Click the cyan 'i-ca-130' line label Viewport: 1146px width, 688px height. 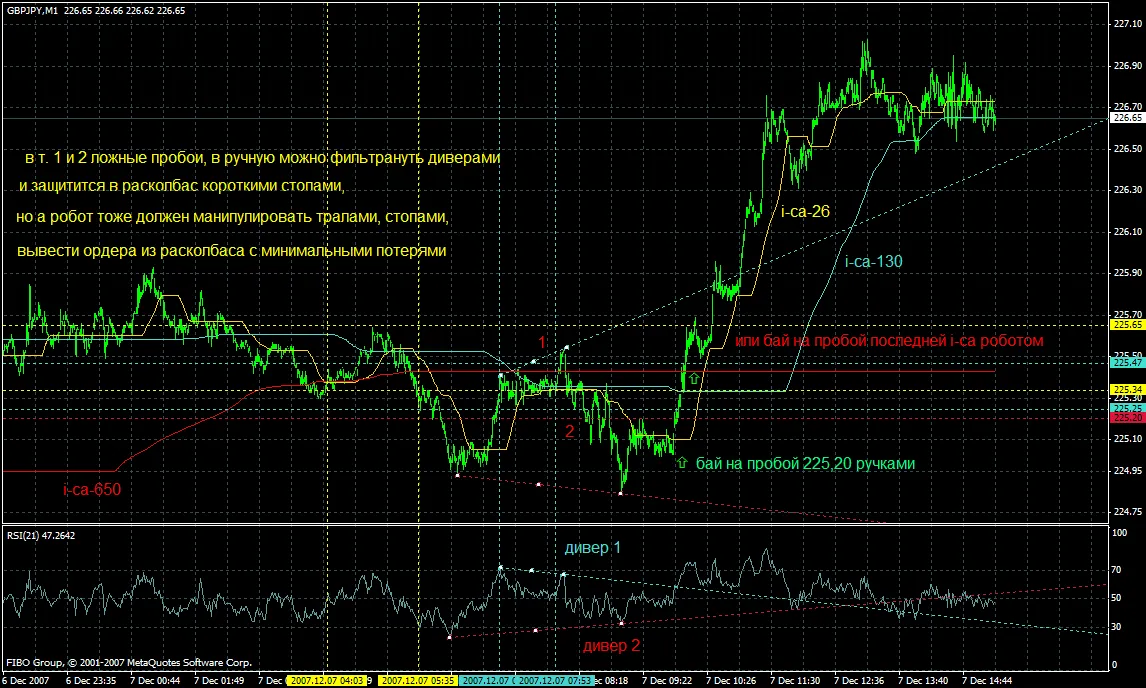873,262
